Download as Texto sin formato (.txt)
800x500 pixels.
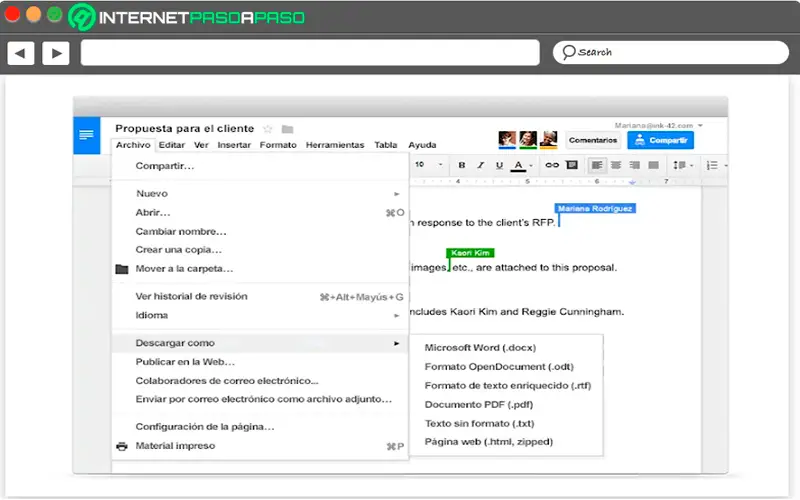click(x=507, y=423)
